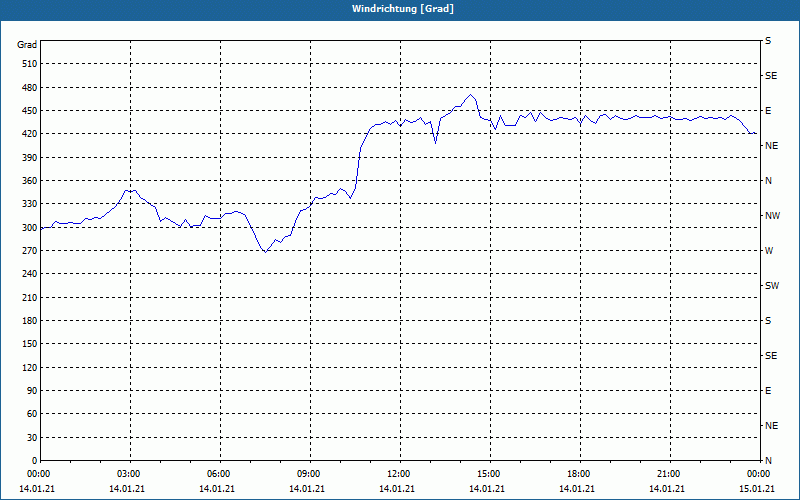This screenshot has height=500, width=800.
Task: Click the SW compass label
Action: [772, 286]
